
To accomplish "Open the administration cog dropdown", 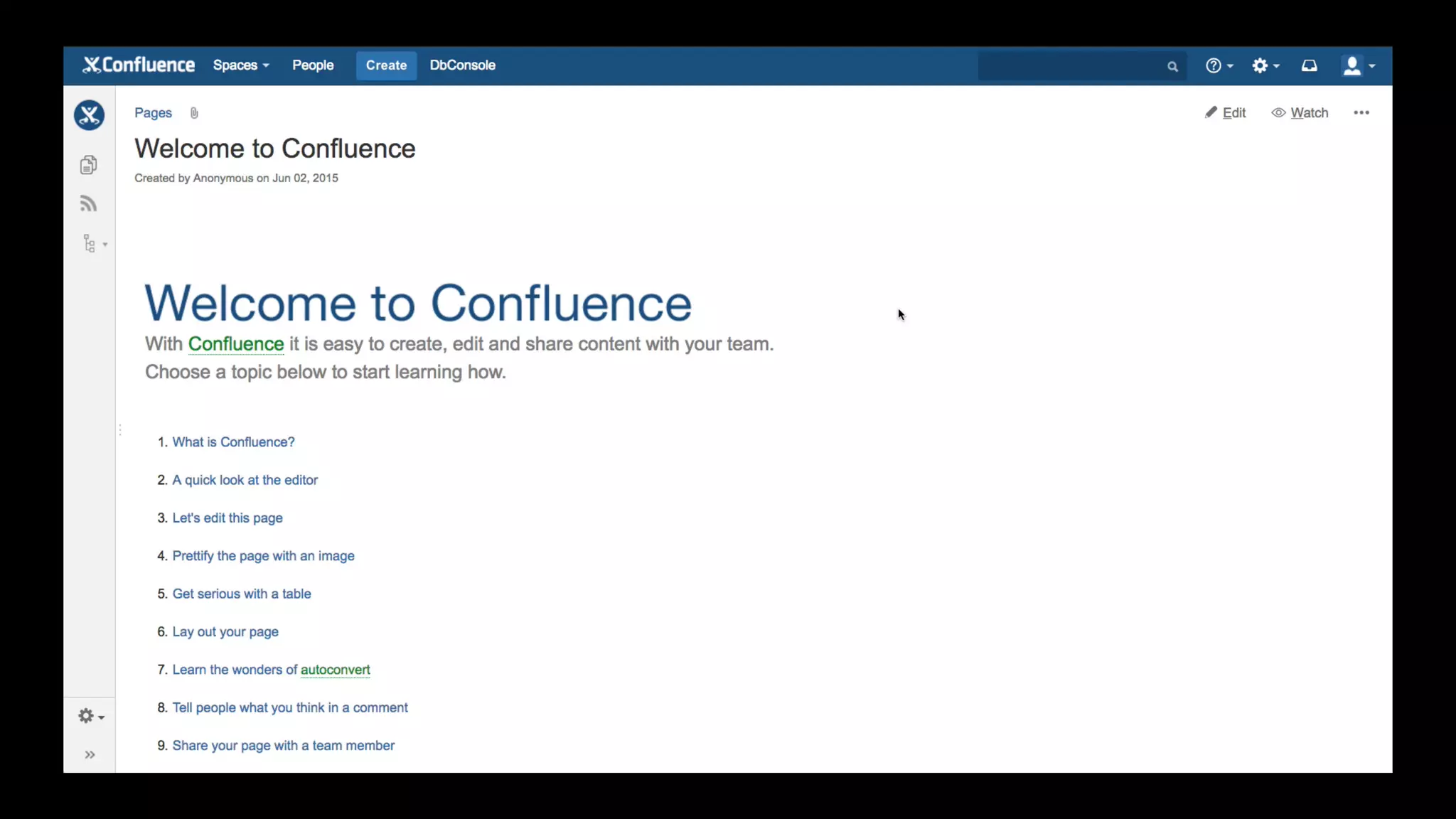I will point(1265,65).
